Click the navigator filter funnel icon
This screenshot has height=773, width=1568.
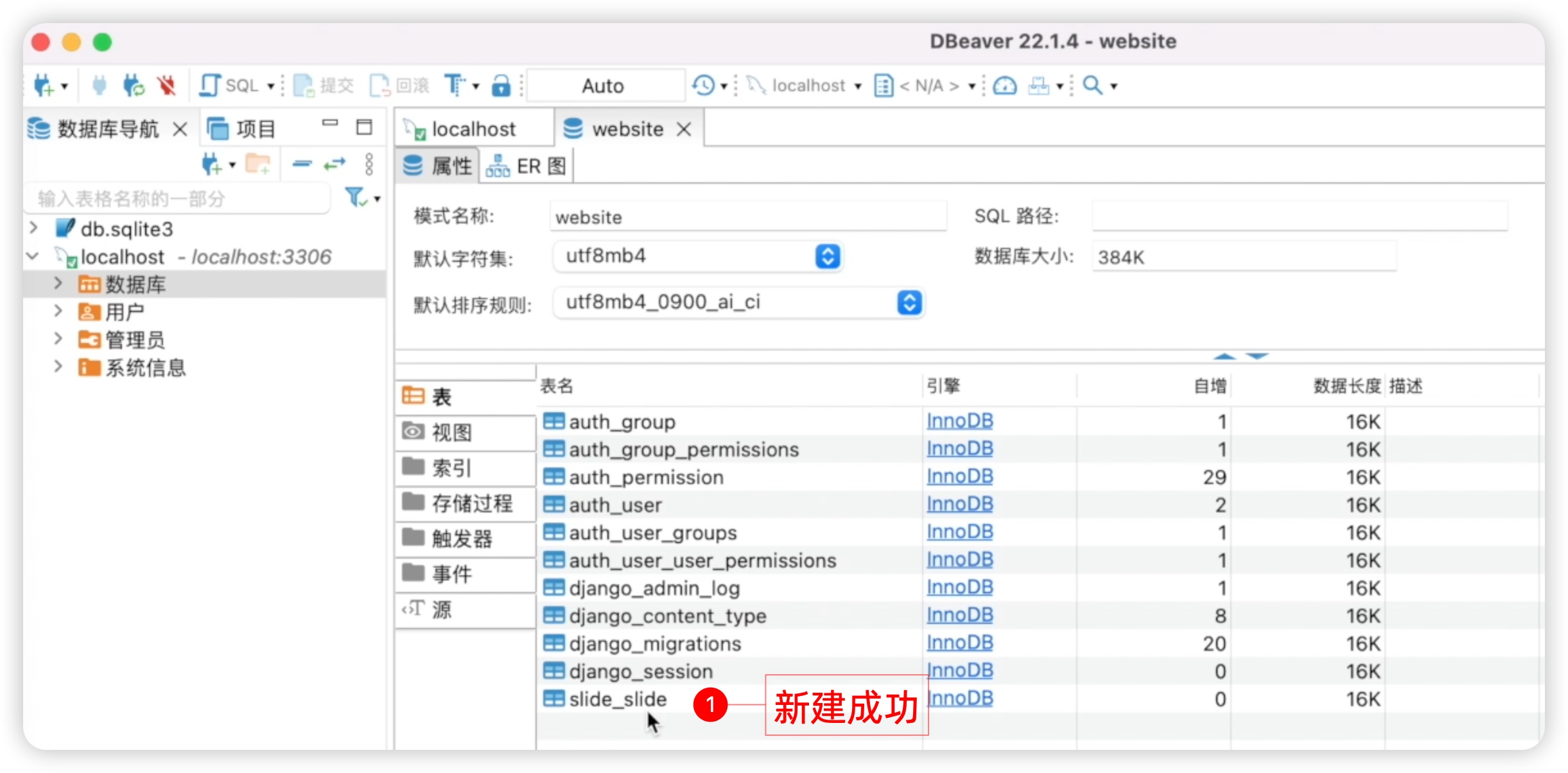(x=356, y=197)
